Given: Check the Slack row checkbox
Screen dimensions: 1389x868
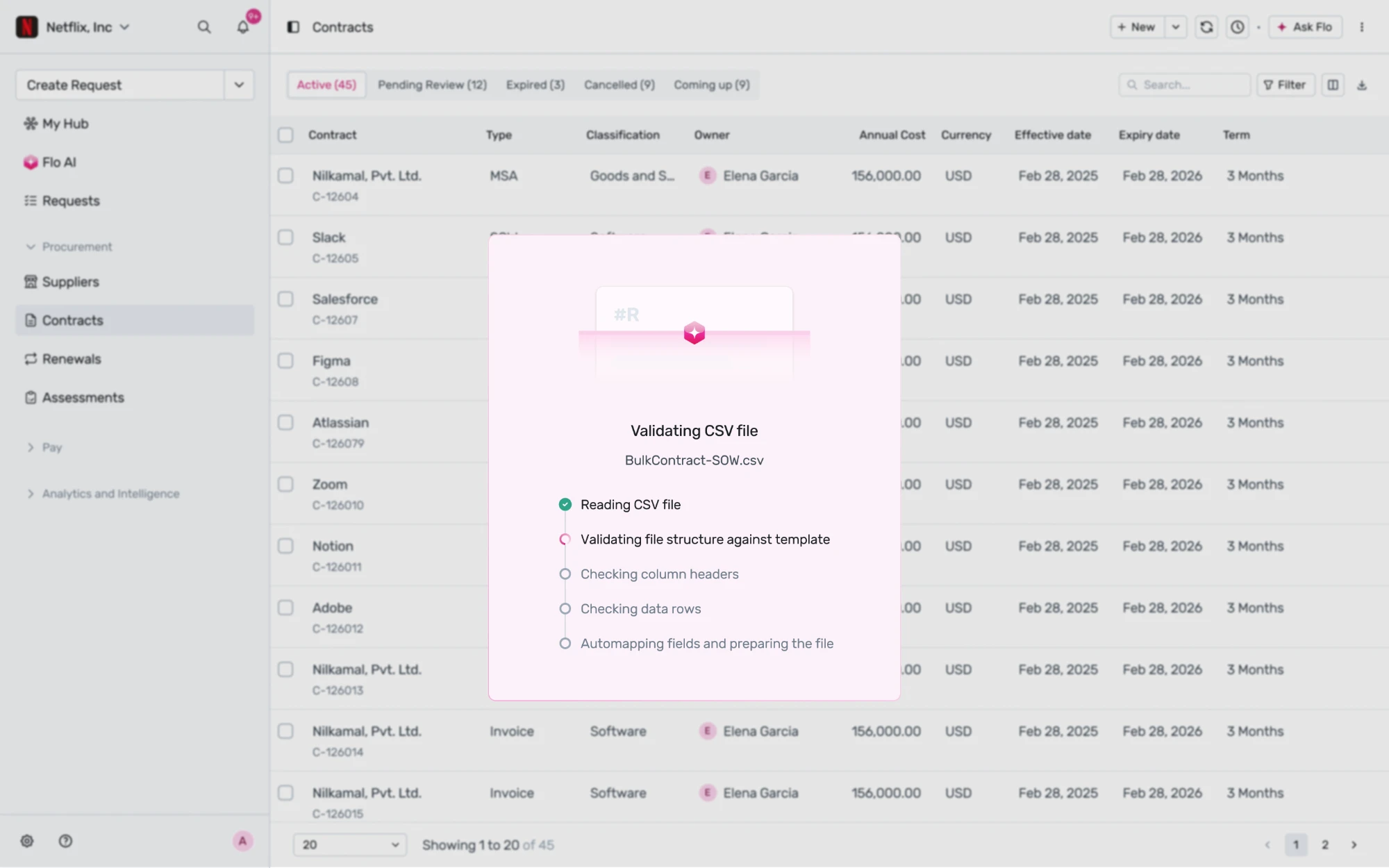Looking at the screenshot, I should point(285,237).
